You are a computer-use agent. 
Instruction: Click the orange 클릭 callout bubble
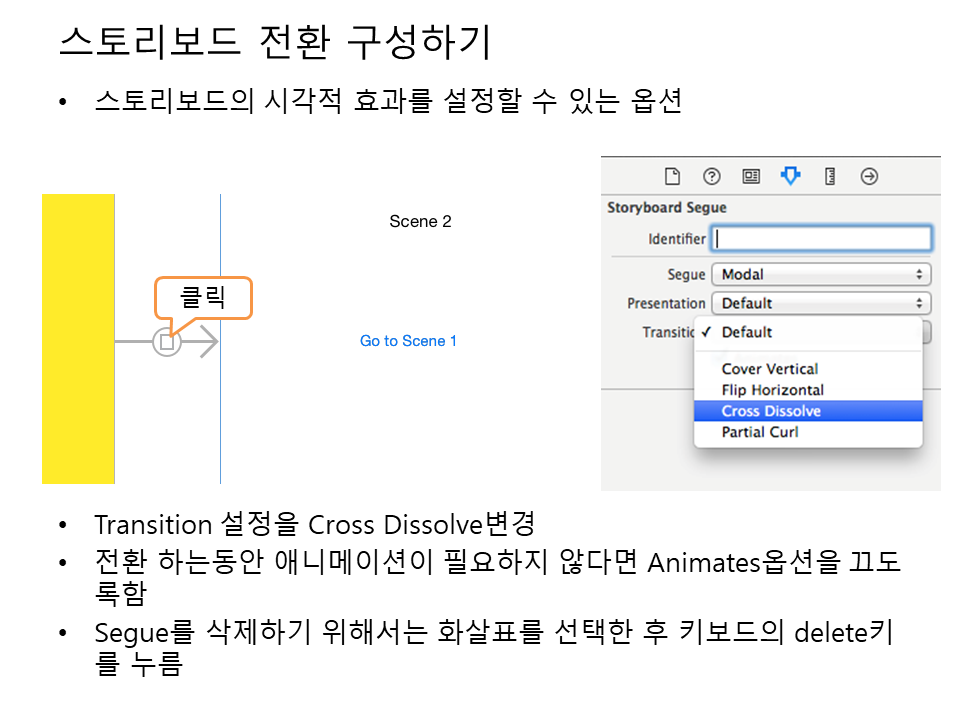point(203,297)
